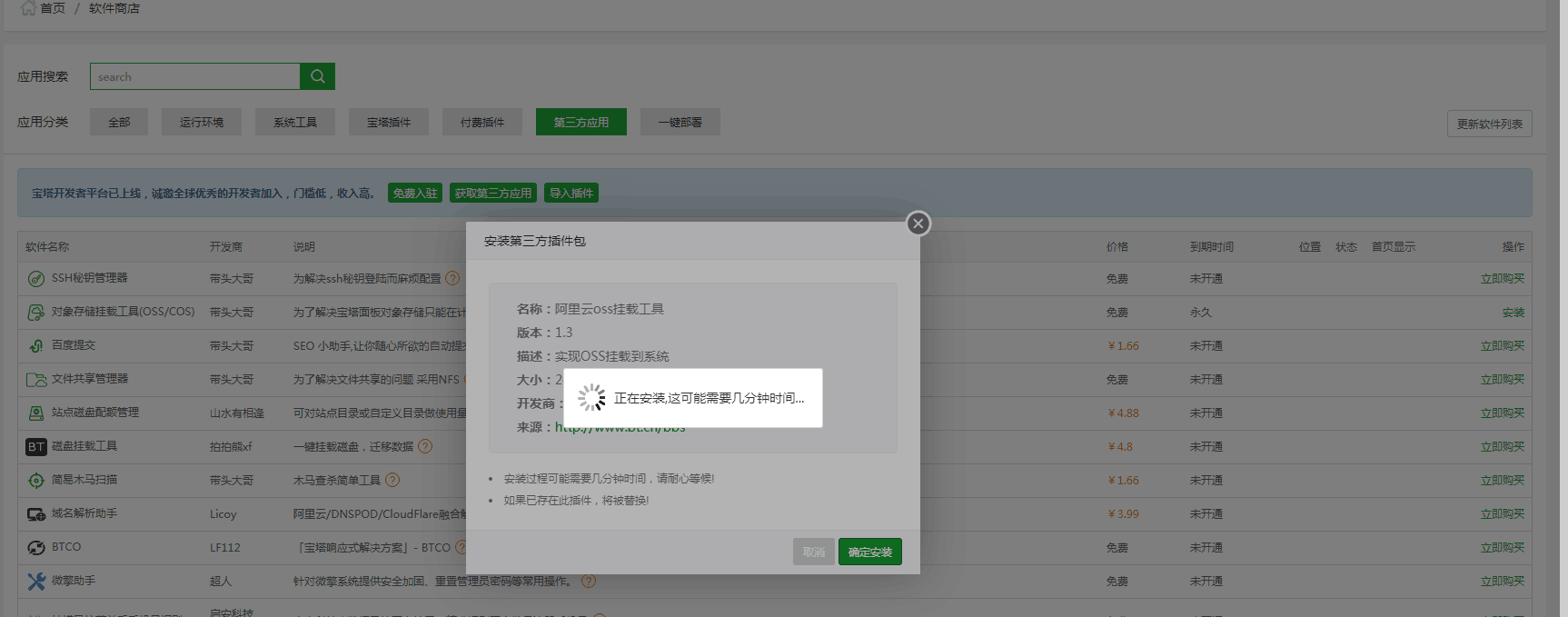Select the 系统工具 category tab

pyautogui.click(x=295, y=122)
